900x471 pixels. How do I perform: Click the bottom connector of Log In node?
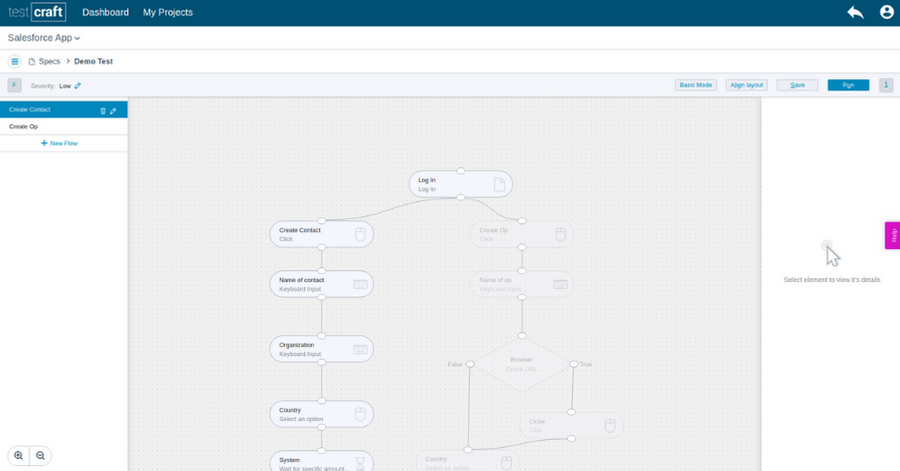[460, 197]
